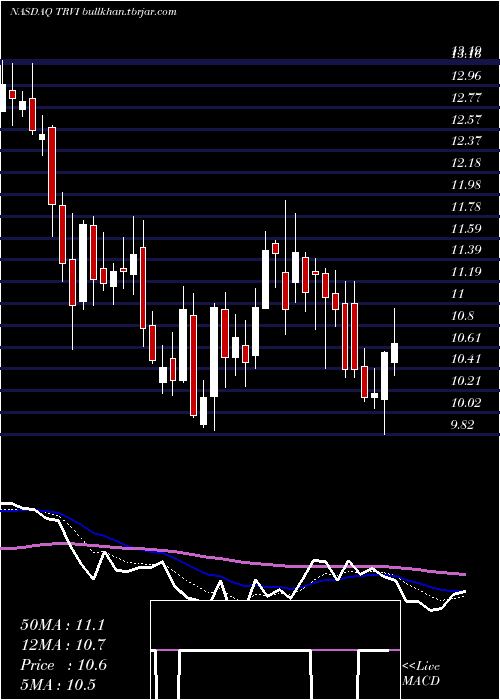This screenshot has width=500, height=700.
Task: Click the 11.19 price axis label
Action: click(466, 272)
